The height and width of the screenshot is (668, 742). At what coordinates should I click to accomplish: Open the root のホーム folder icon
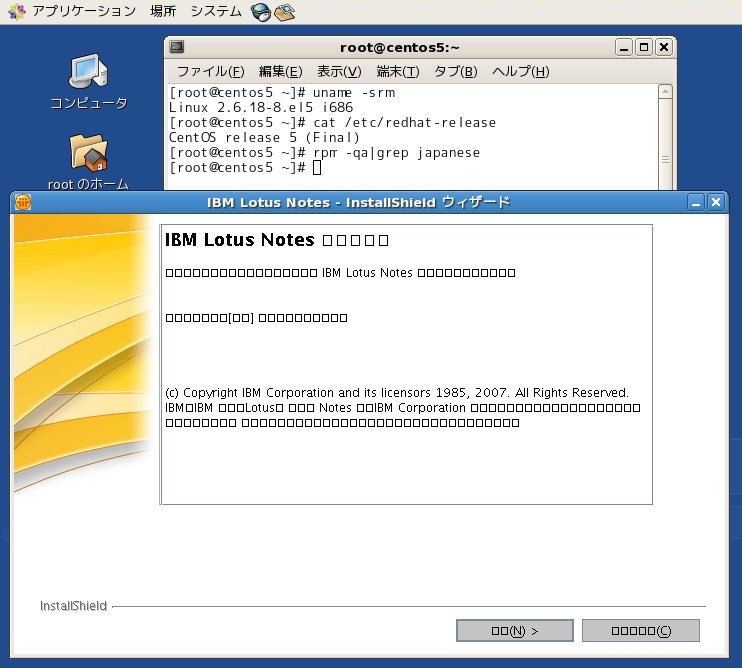coord(88,162)
